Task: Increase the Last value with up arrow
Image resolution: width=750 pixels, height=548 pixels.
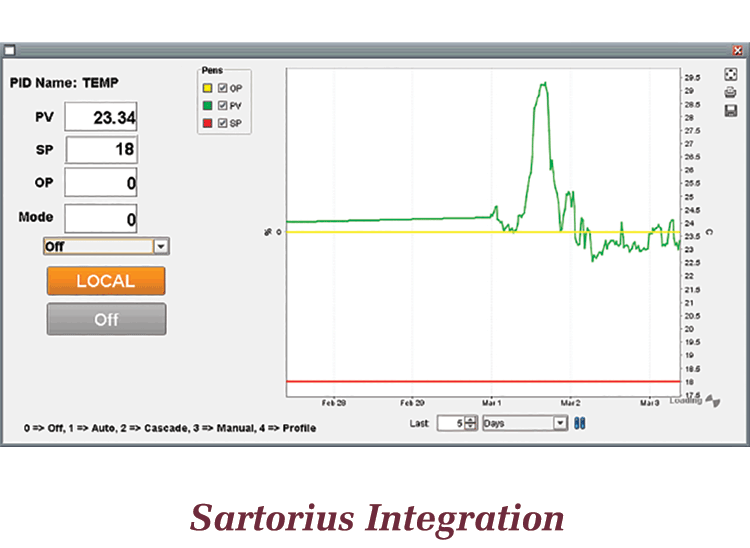Action: click(x=471, y=420)
